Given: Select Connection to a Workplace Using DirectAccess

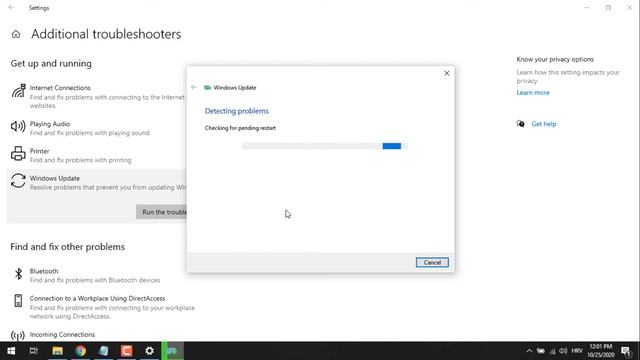Looking at the screenshot, I should [x=98, y=298].
